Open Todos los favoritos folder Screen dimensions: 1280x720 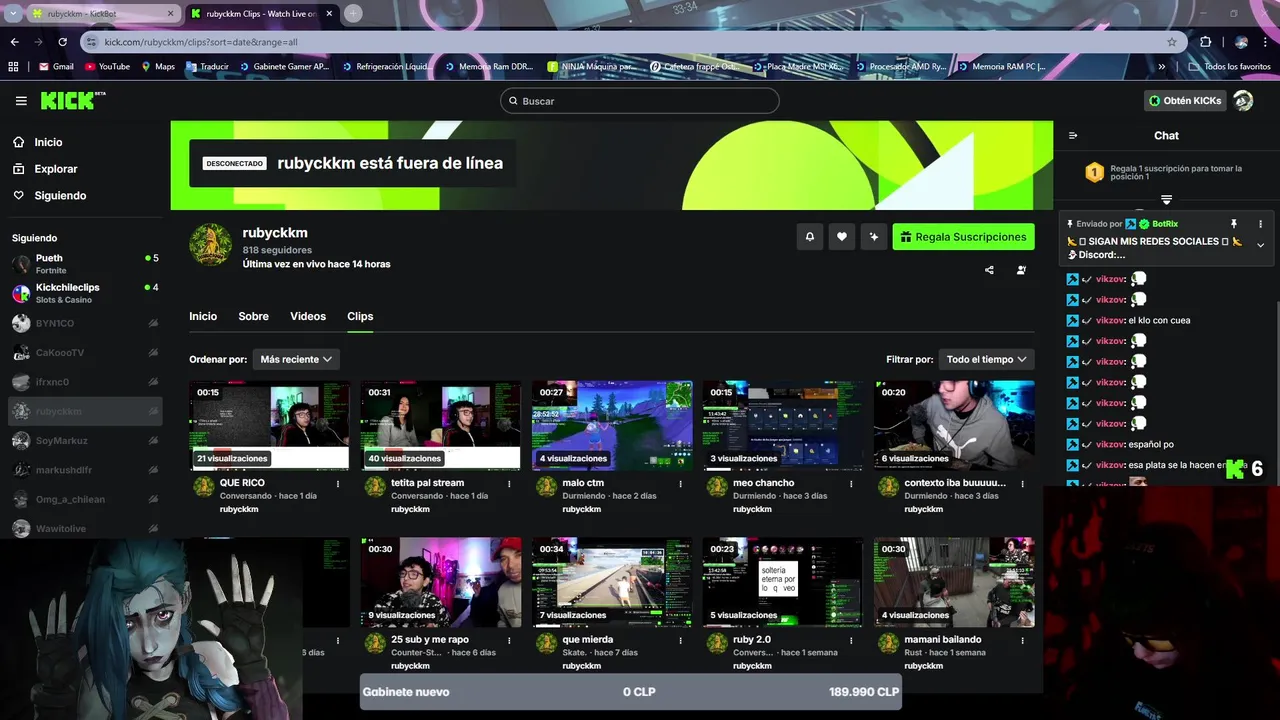click(x=1229, y=67)
